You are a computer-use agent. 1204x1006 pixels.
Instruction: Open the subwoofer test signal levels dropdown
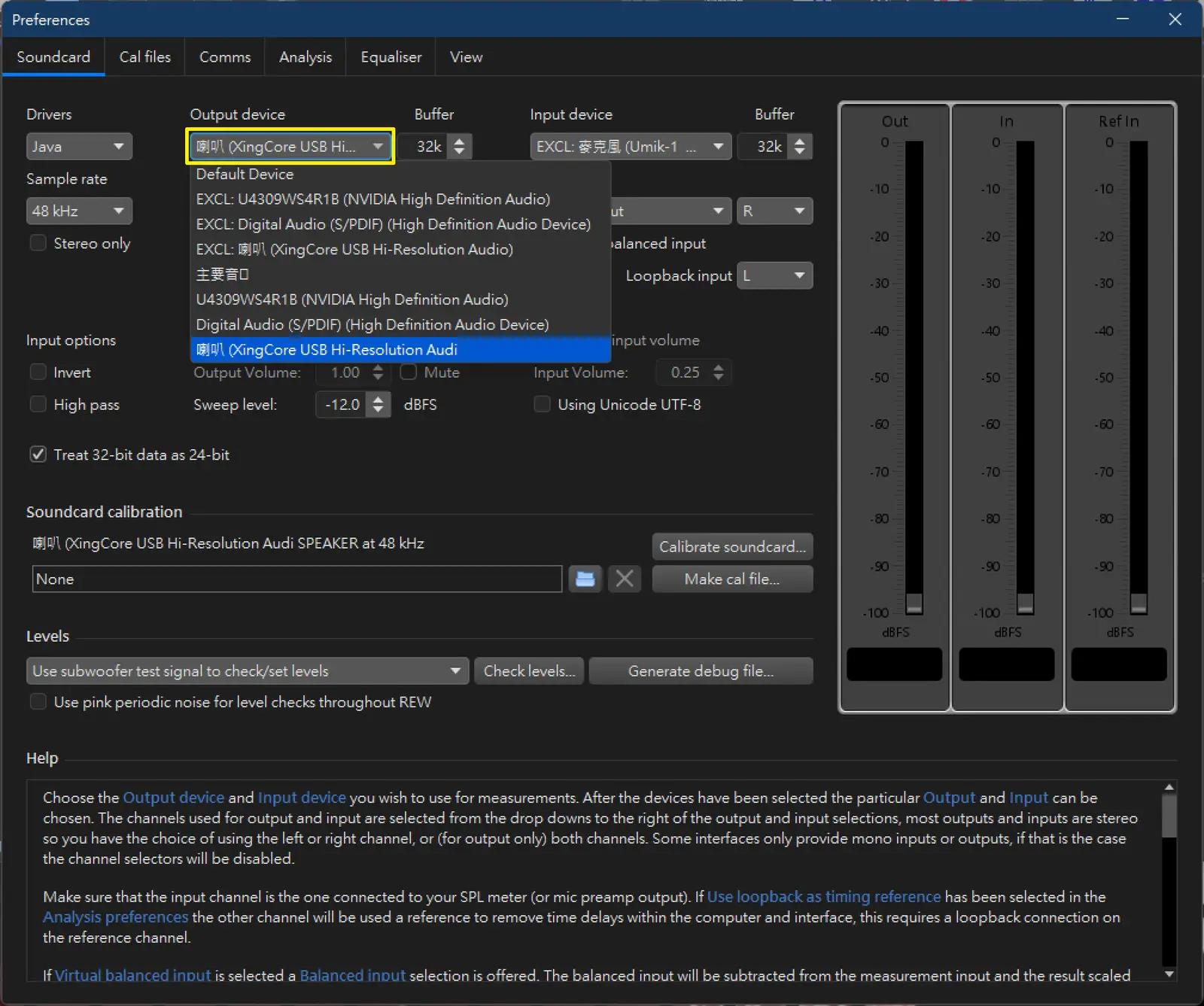248,671
